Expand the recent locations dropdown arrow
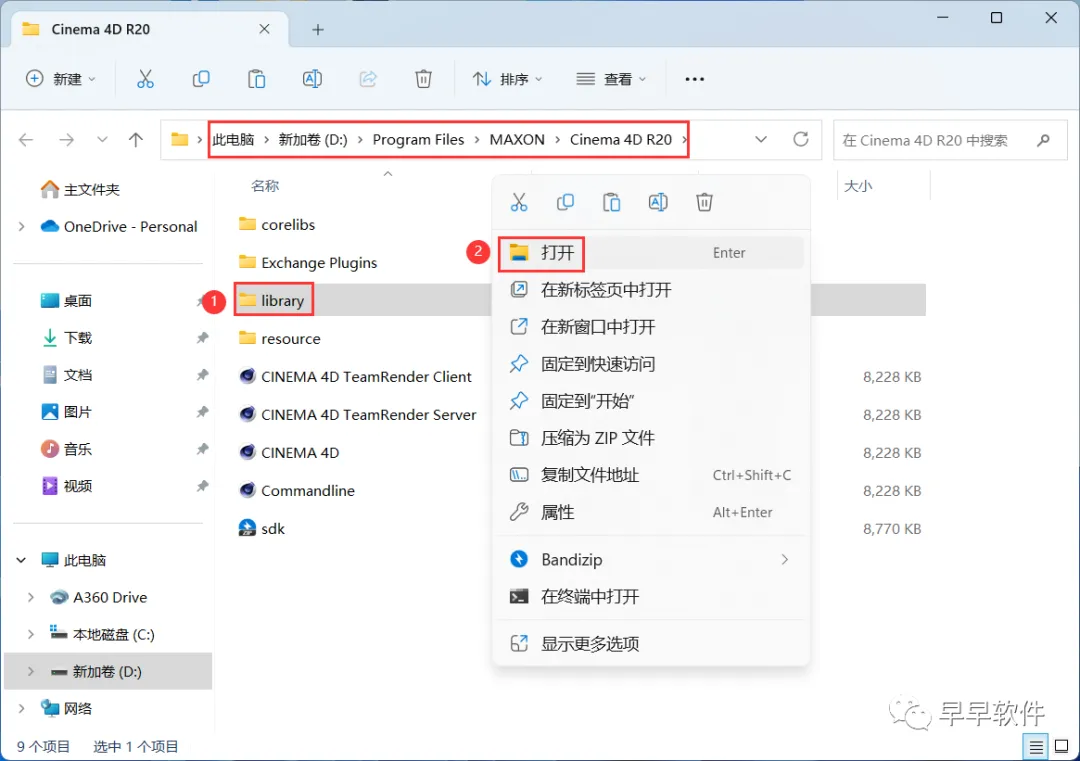The height and width of the screenshot is (761, 1080). click(102, 140)
